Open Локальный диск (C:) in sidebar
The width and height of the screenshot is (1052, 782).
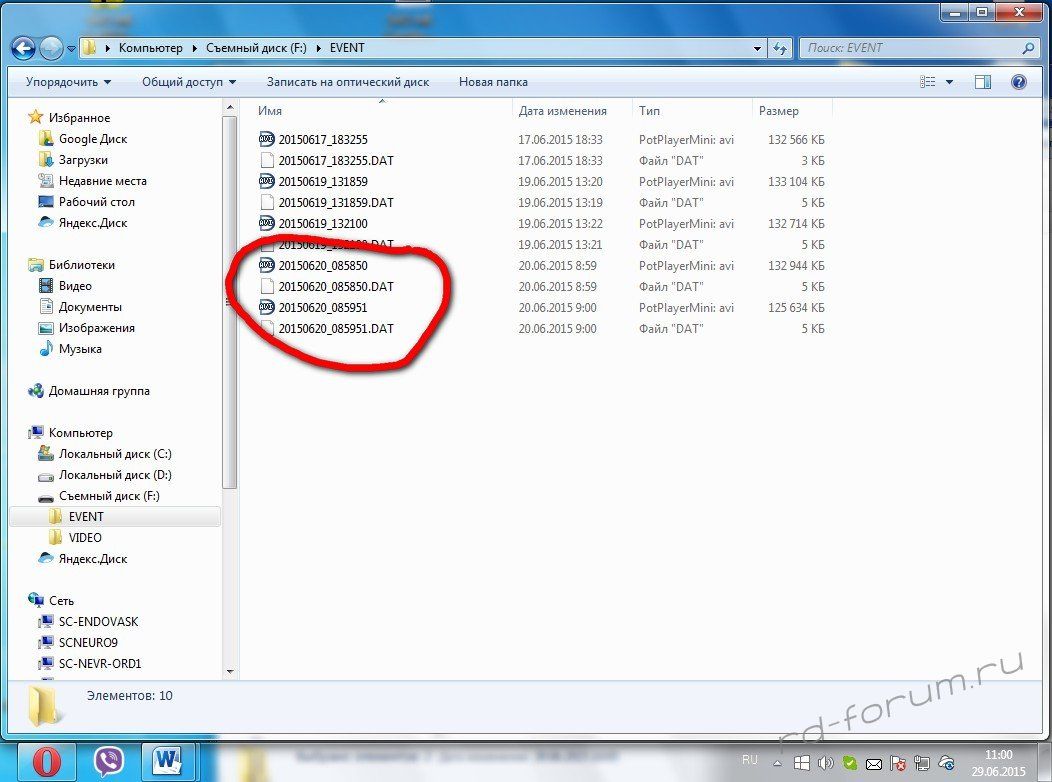click(x=115, y=454)
